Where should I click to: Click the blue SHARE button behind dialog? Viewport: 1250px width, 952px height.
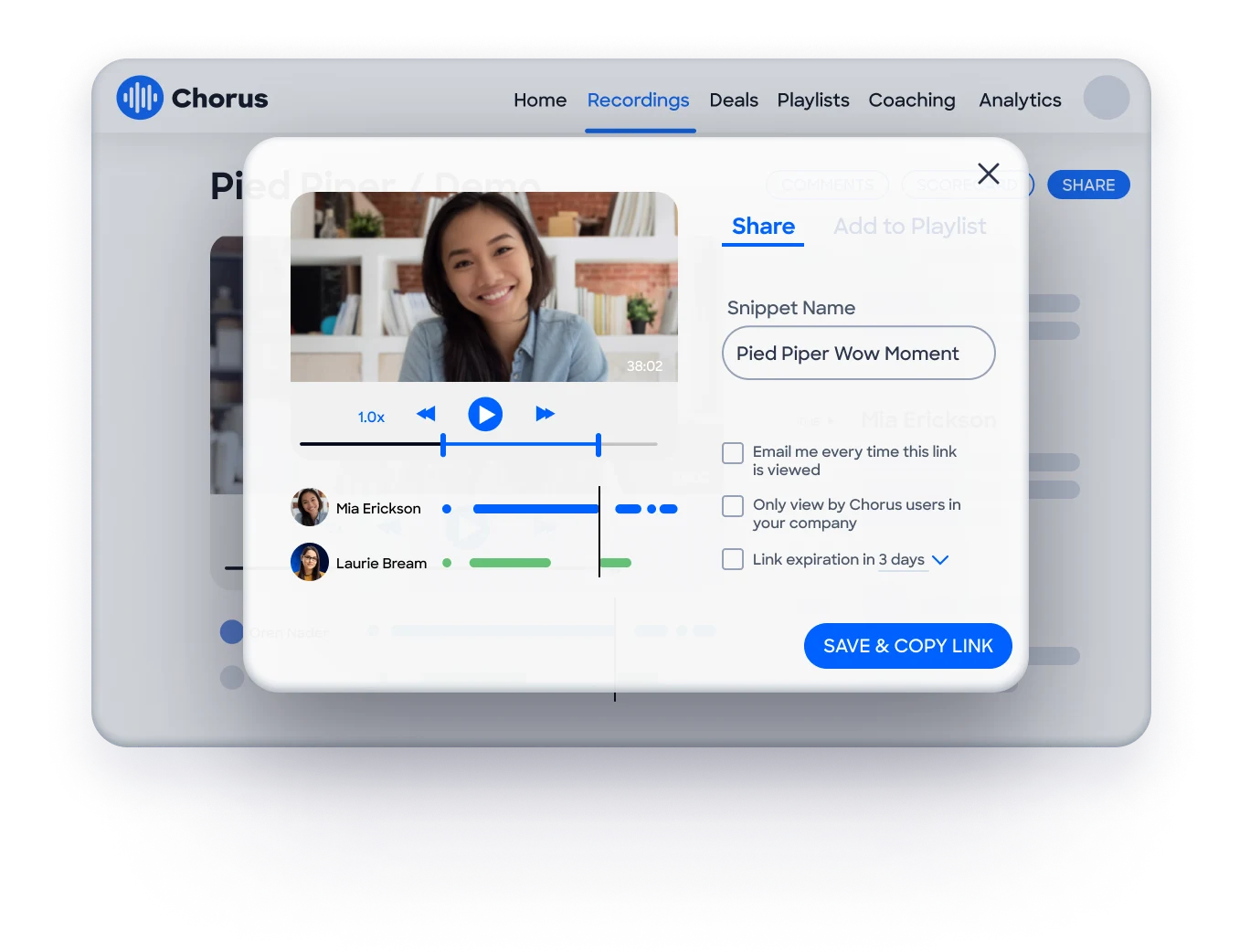pyautogui.click(x=1088, y=185)
